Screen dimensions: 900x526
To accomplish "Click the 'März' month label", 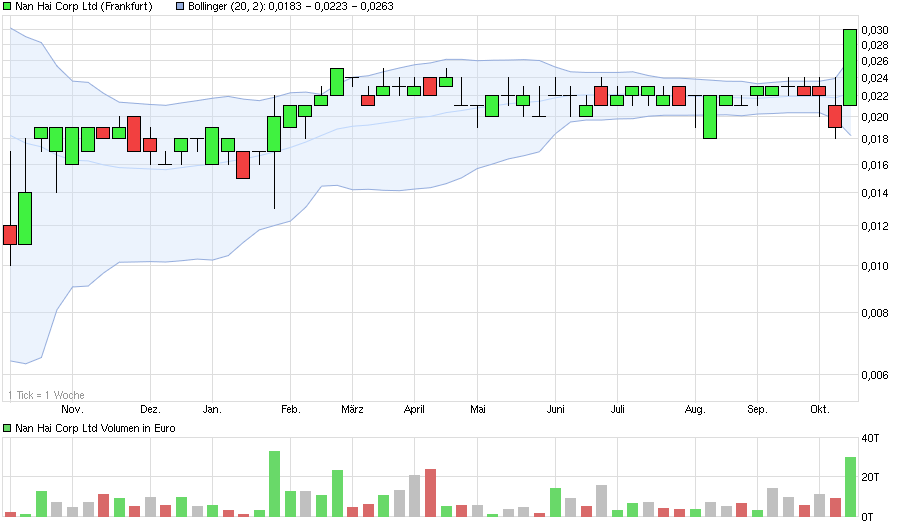I will [x=352, y=409].
